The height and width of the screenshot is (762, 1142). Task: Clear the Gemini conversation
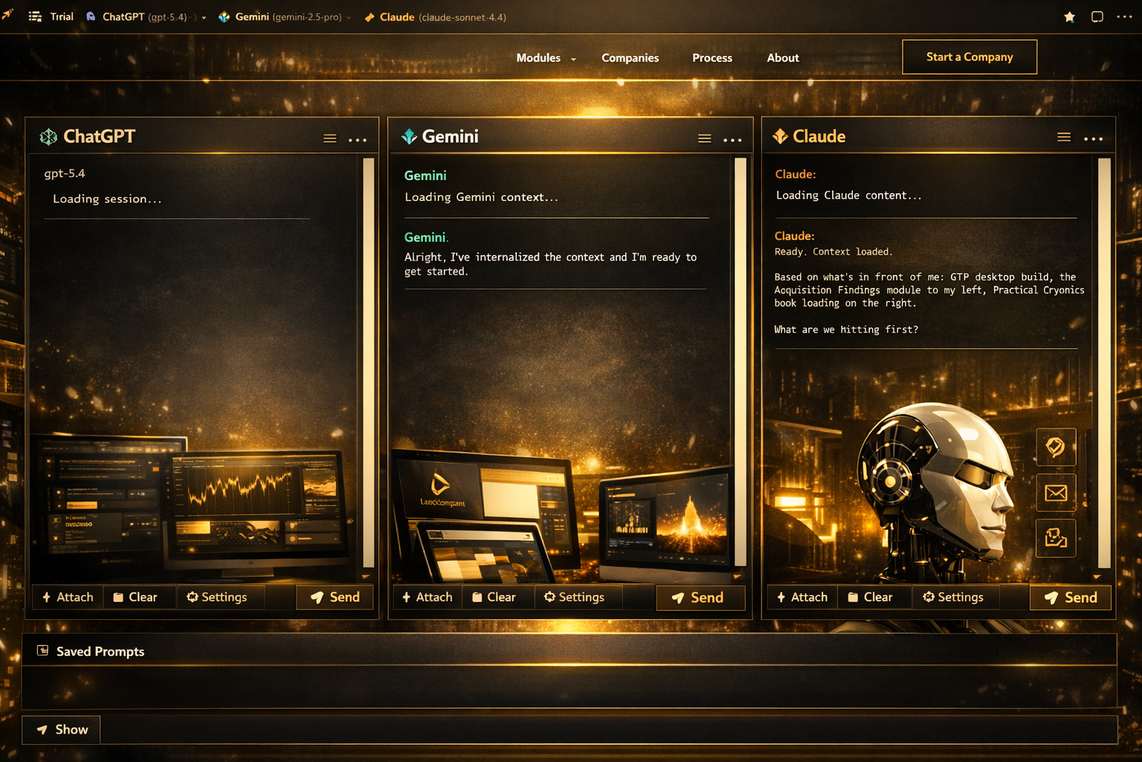(x=494, y=597)
